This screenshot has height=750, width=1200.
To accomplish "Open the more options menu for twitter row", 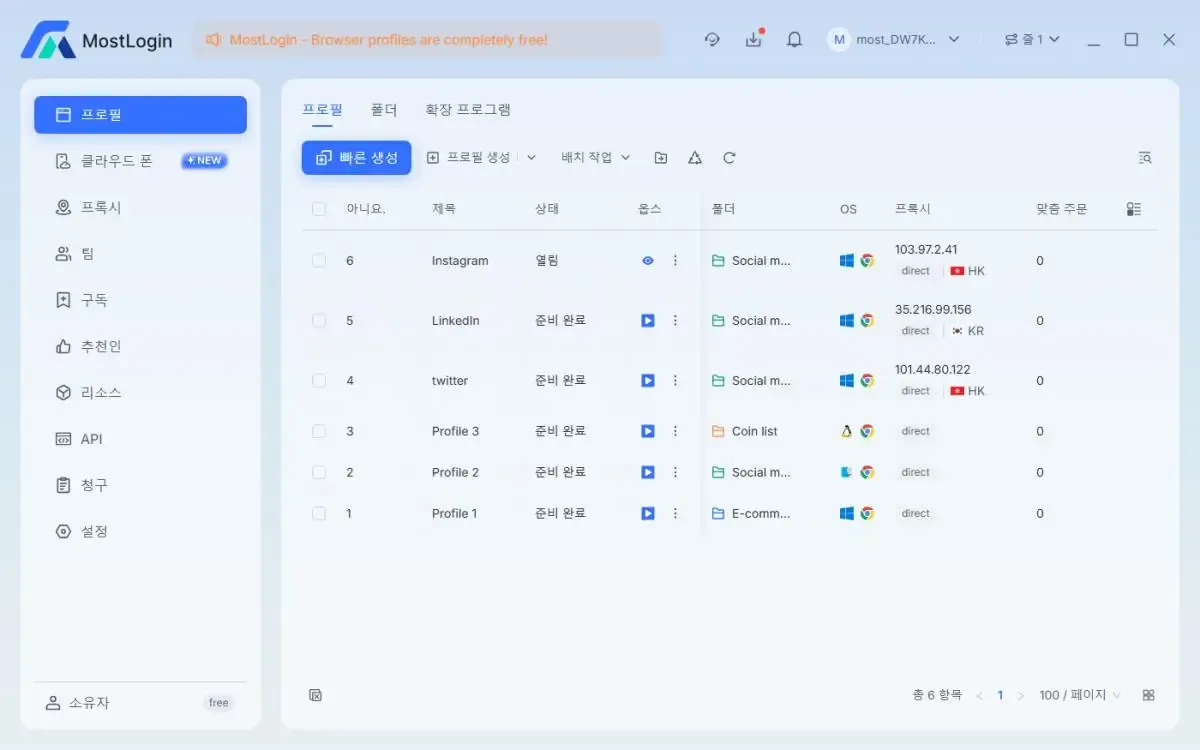I will point(675,381).
